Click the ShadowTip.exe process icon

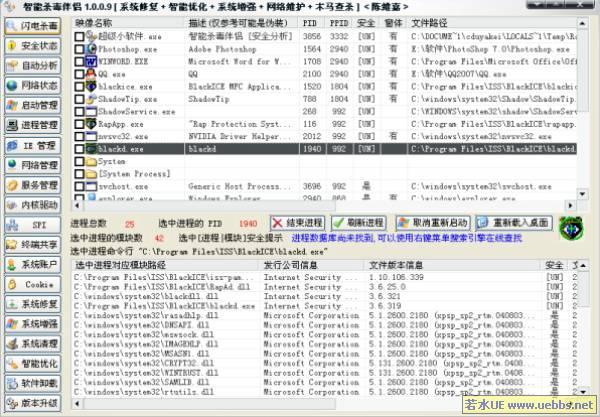click(x=91, y=99)
